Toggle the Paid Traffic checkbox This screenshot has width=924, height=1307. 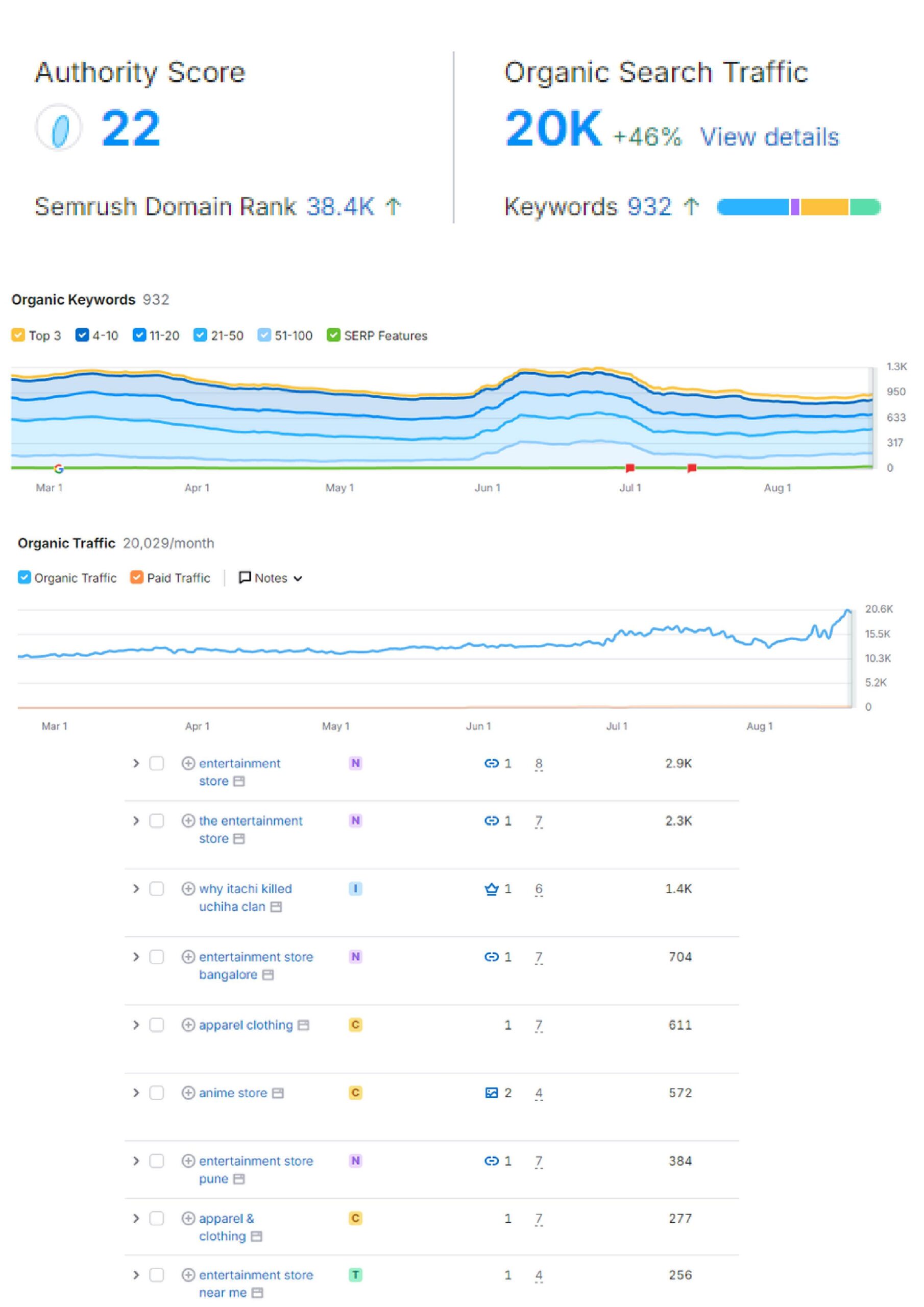point(137,577)
